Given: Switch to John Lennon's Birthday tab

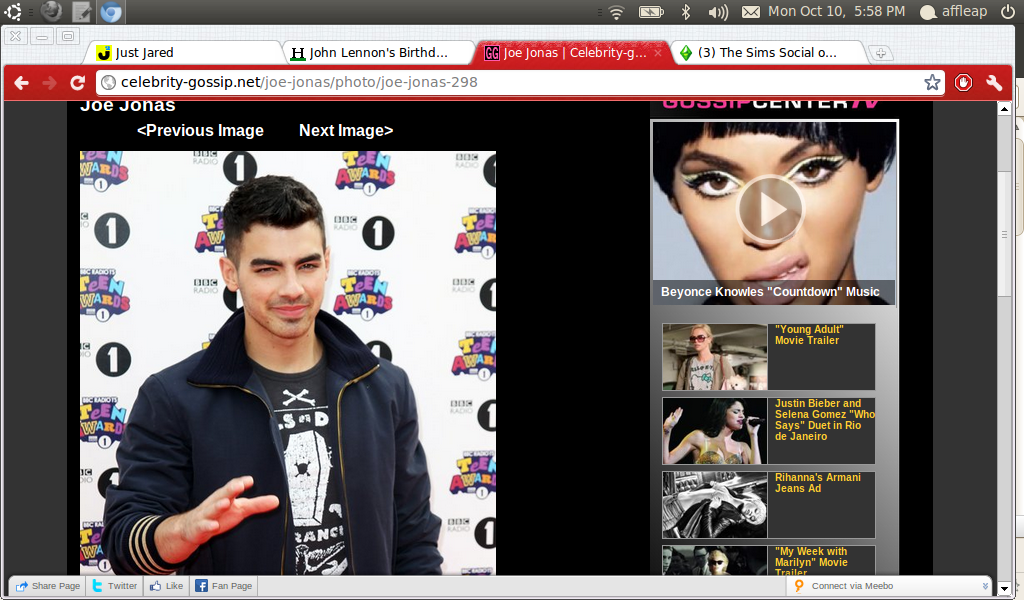Looking at the screenshot, I should pos(379,53).
